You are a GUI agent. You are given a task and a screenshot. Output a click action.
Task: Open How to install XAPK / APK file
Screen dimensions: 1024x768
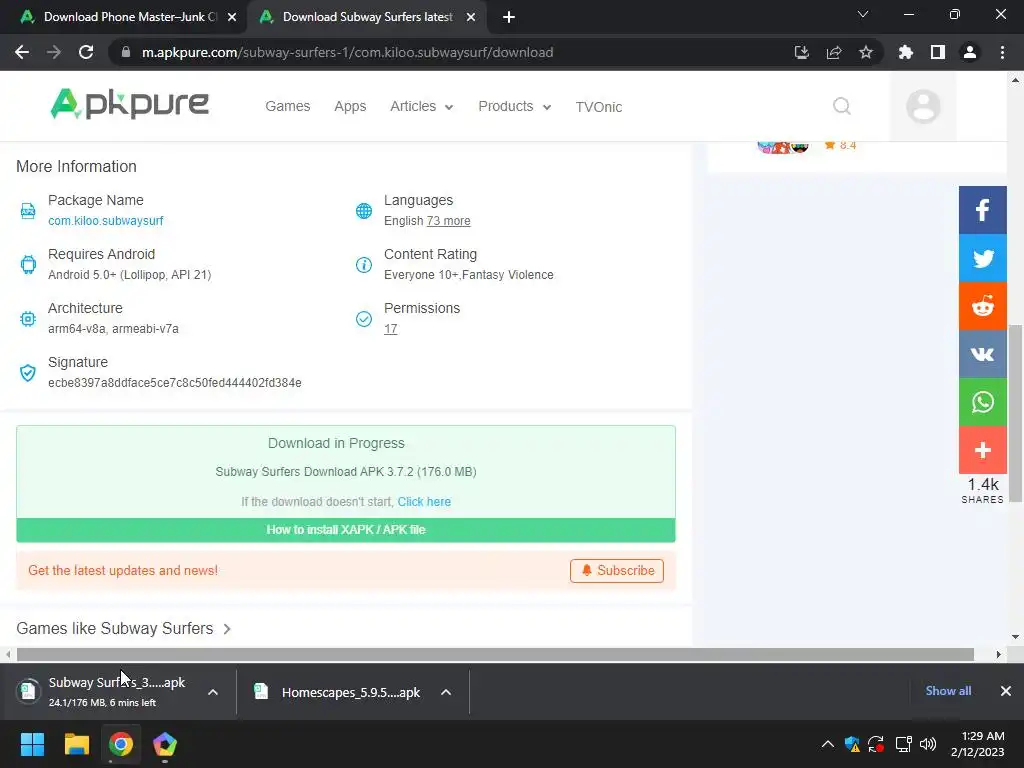tap(346, 530)
